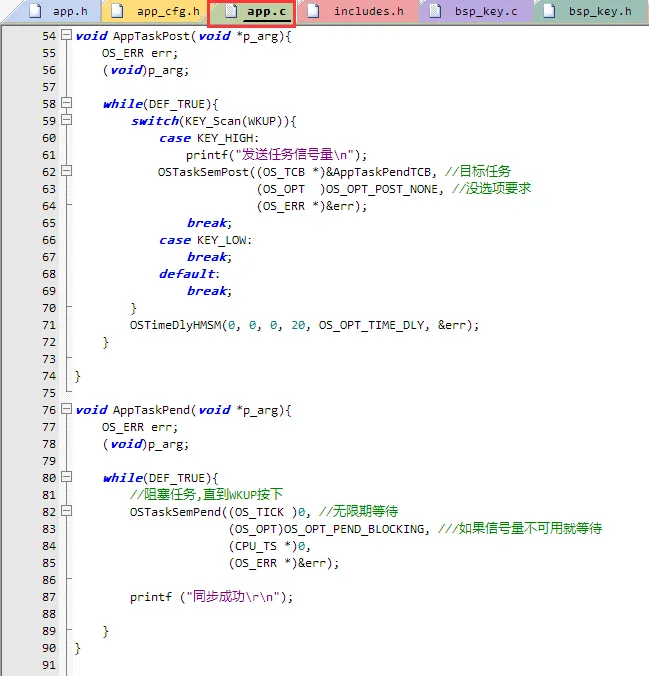
Task: Collapse the AppTaskPost function at line 54
Action: [x=66, y=36]
